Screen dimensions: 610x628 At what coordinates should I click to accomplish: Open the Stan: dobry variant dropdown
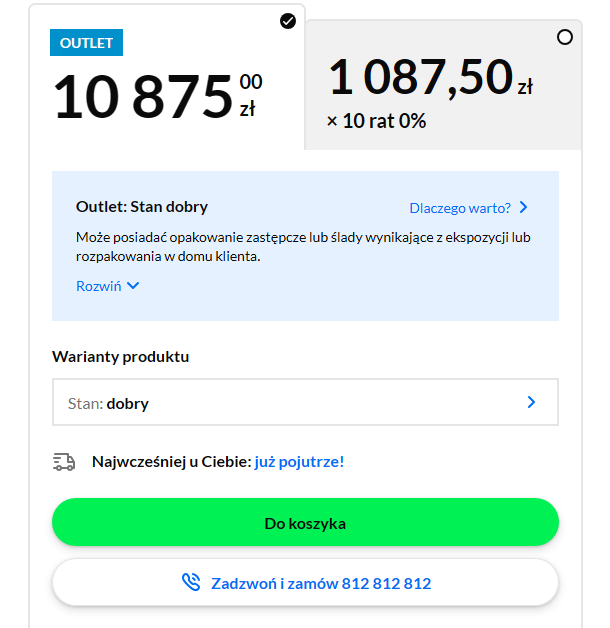coord(304,403)
